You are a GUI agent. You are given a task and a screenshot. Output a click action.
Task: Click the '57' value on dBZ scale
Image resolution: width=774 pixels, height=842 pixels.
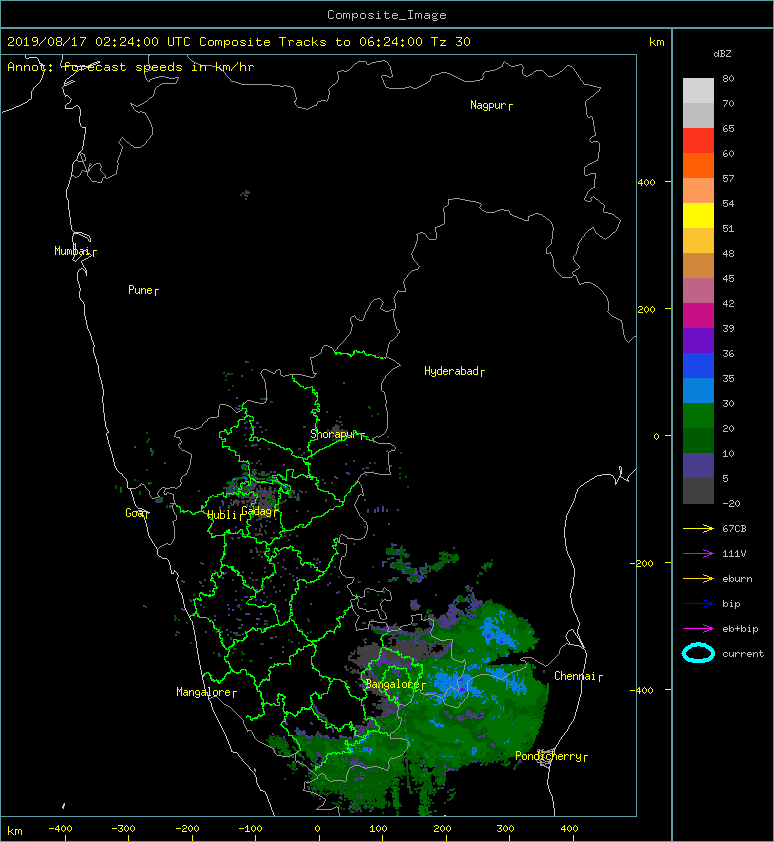click(728, 178)
